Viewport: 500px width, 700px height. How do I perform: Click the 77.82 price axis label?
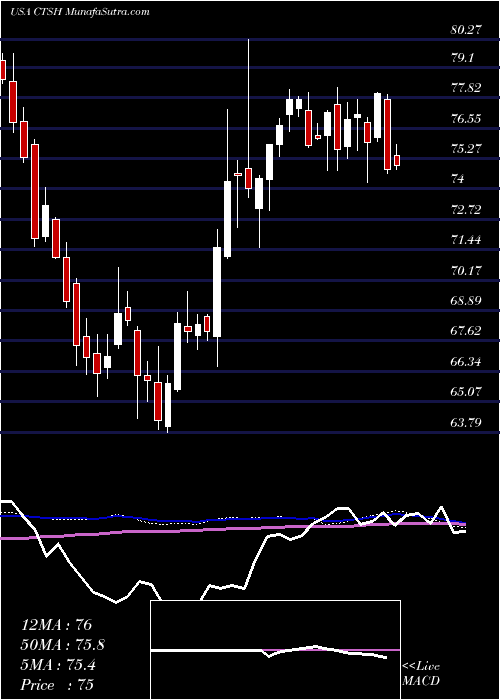[467, 88]
